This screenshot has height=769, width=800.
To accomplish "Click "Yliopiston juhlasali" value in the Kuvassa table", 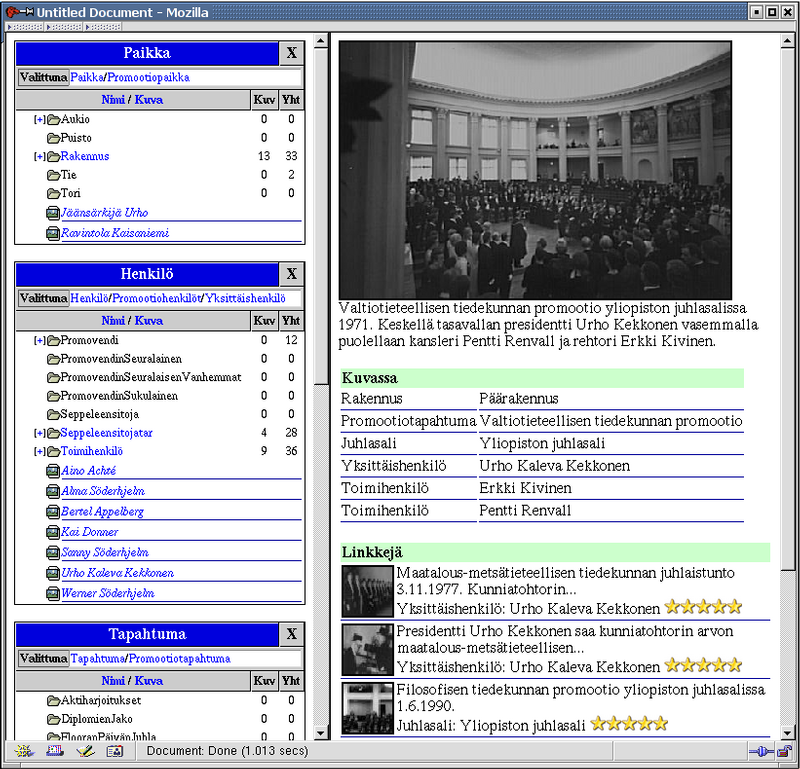I will coord(542,443).
